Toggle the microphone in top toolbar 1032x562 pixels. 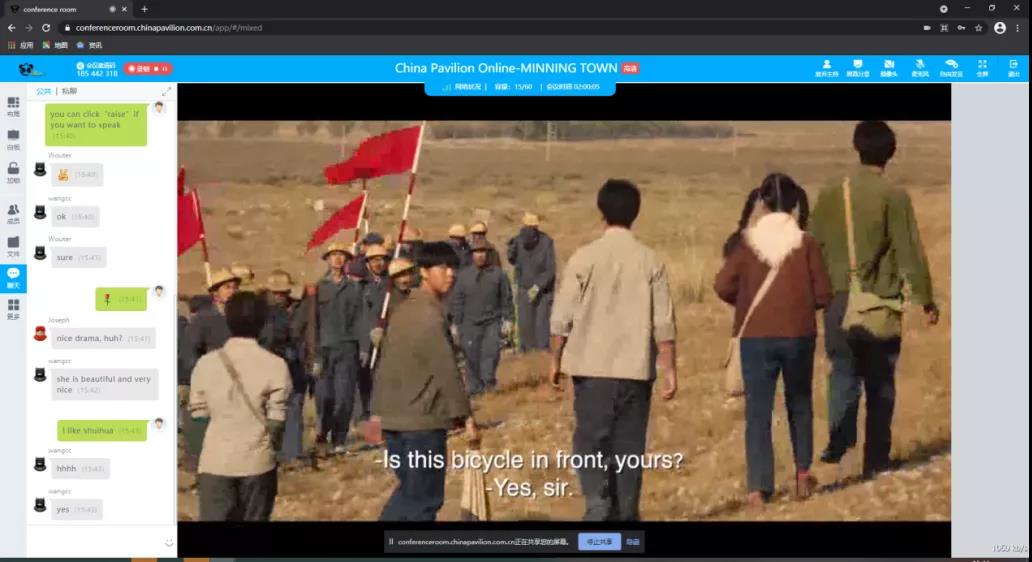coord(919,68)
